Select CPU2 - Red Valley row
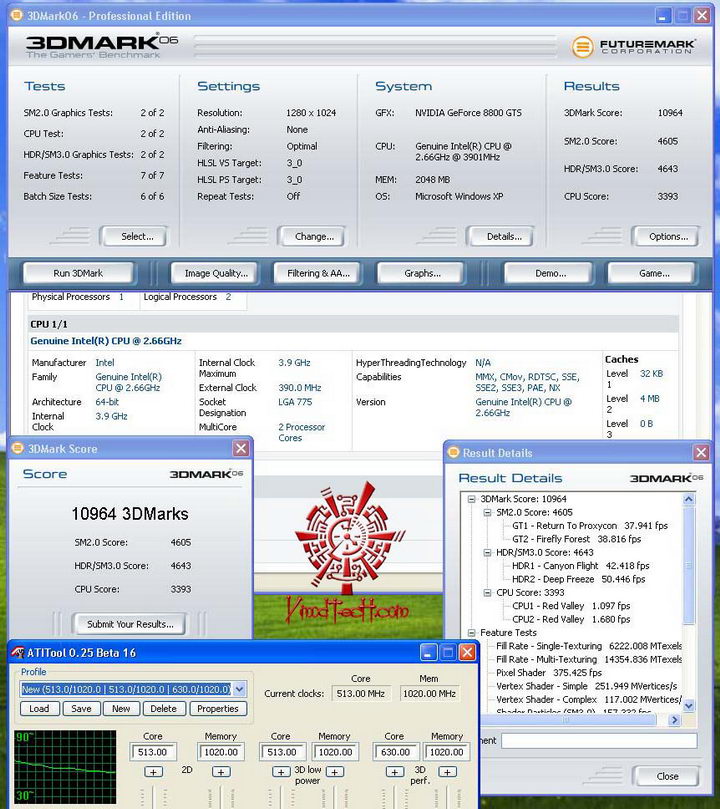 tap(571, 620)
